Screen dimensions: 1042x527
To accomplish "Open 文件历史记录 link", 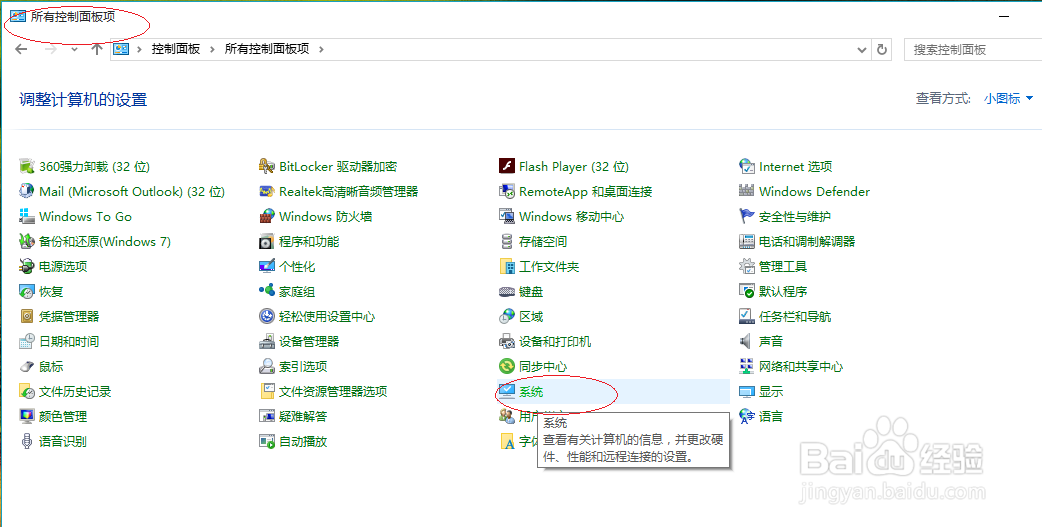I will 75,391.
